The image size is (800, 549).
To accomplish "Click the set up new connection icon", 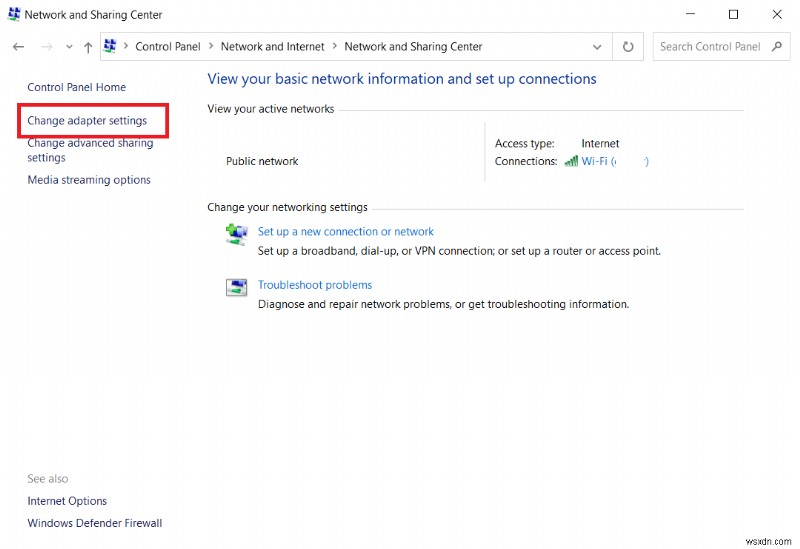I will coord(236,233).
